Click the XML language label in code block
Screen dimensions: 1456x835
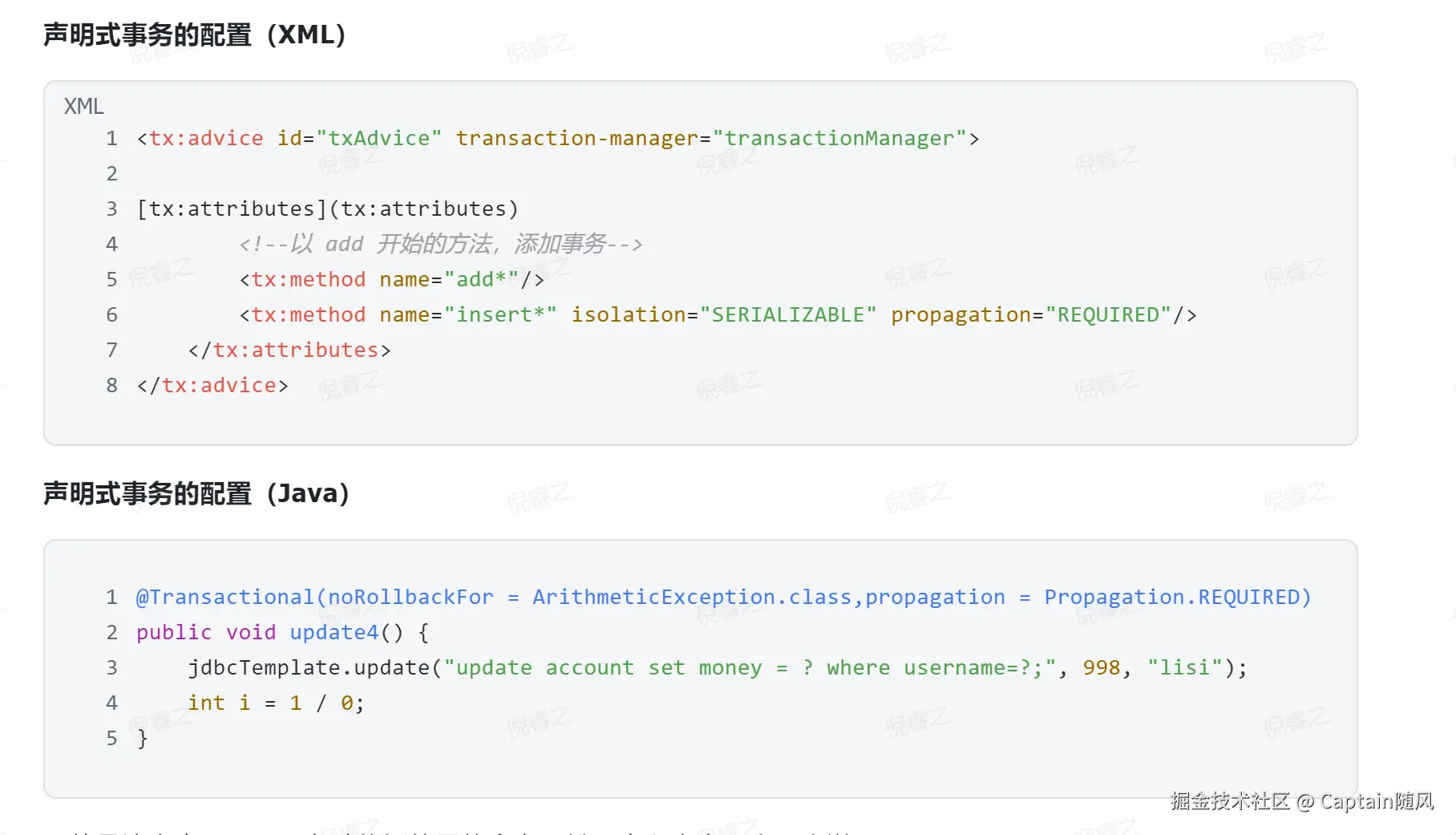[x=83, y=106]
